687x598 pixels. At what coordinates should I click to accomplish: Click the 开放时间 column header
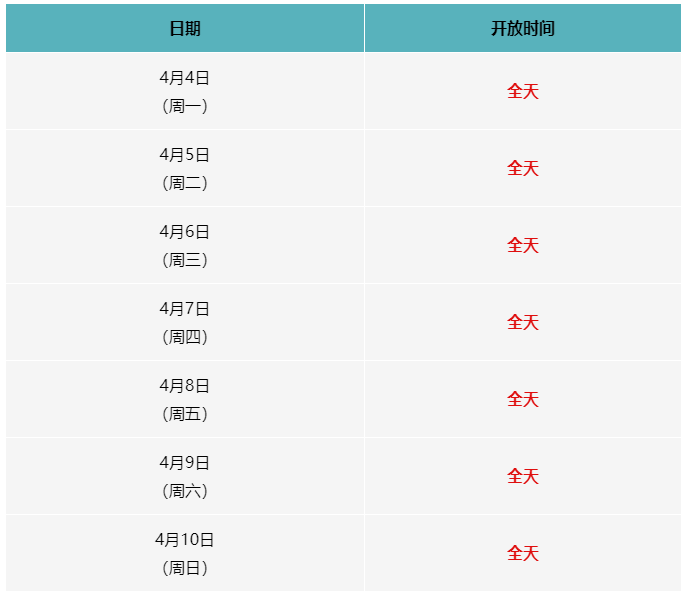point(523,29)
